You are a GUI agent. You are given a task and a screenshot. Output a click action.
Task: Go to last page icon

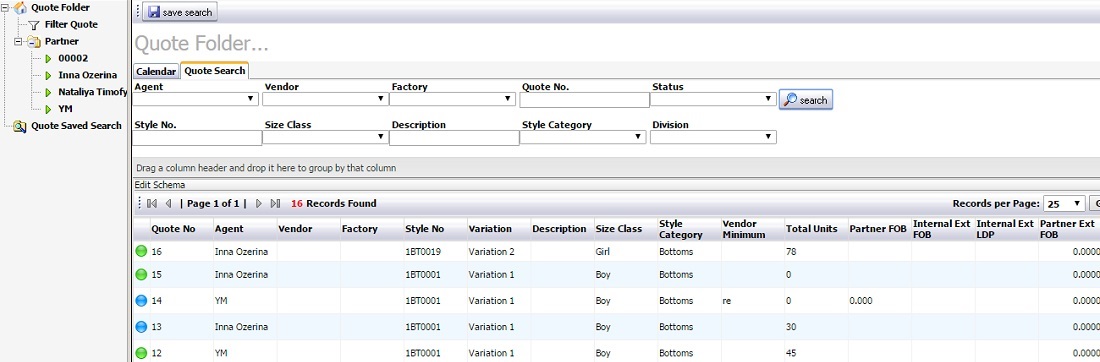click(275, 203)
